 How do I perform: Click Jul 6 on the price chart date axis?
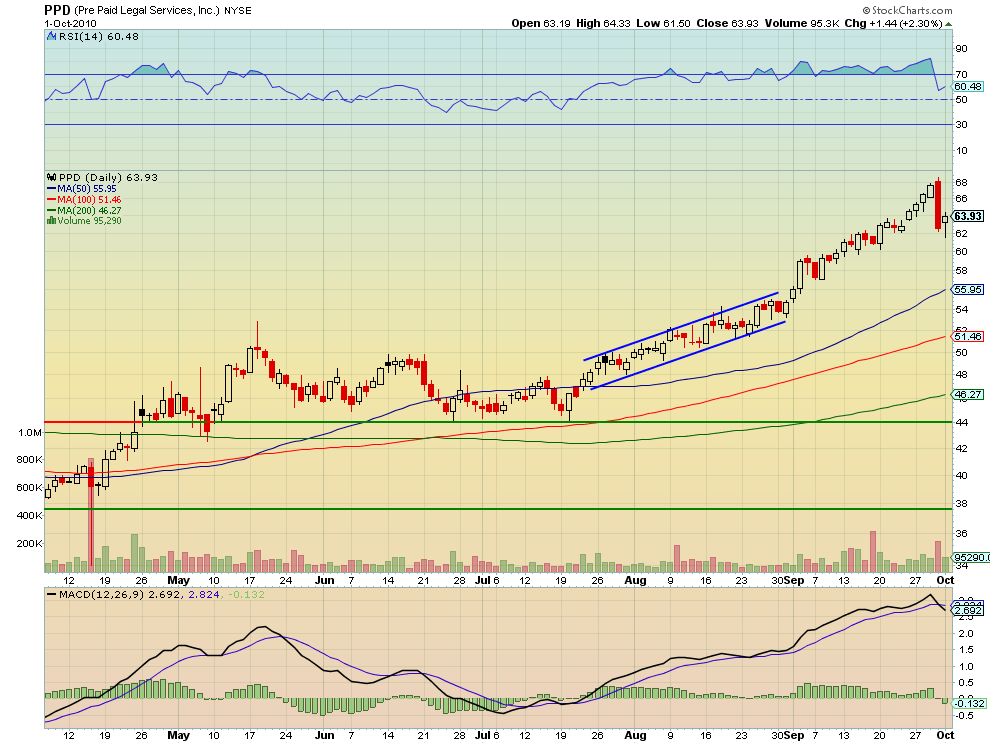(487, 580)
